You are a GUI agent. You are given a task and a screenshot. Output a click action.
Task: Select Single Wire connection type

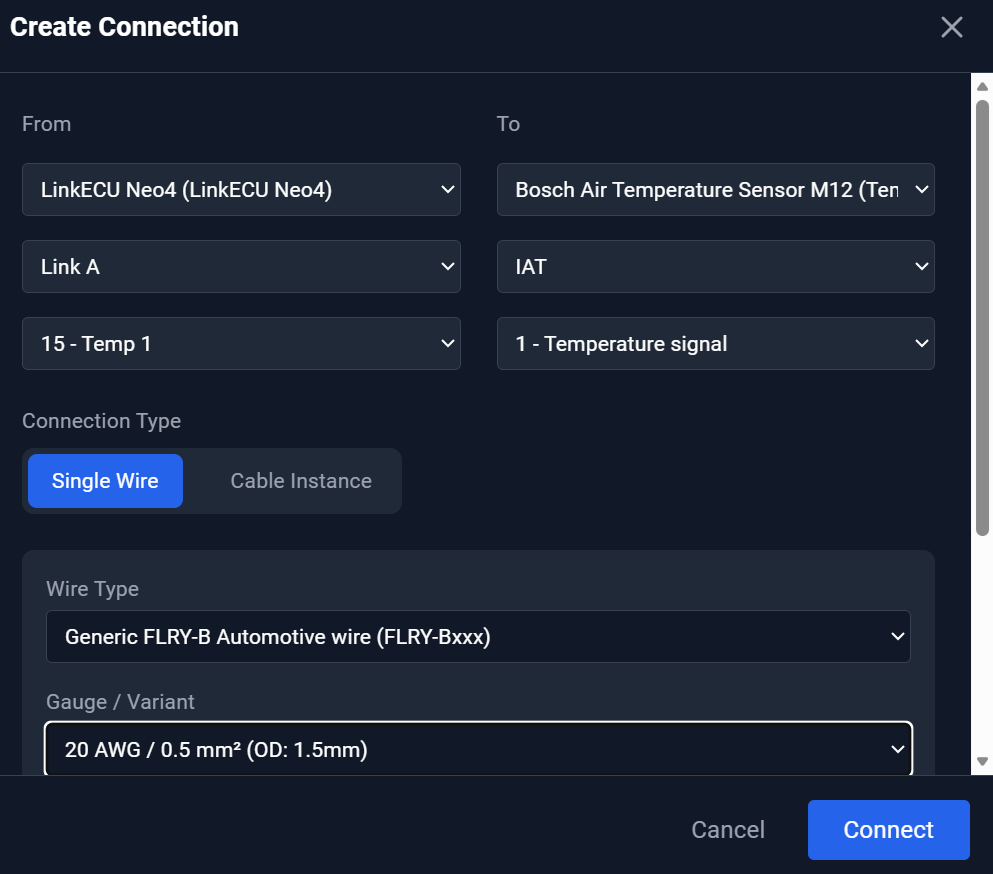(105, 481)
